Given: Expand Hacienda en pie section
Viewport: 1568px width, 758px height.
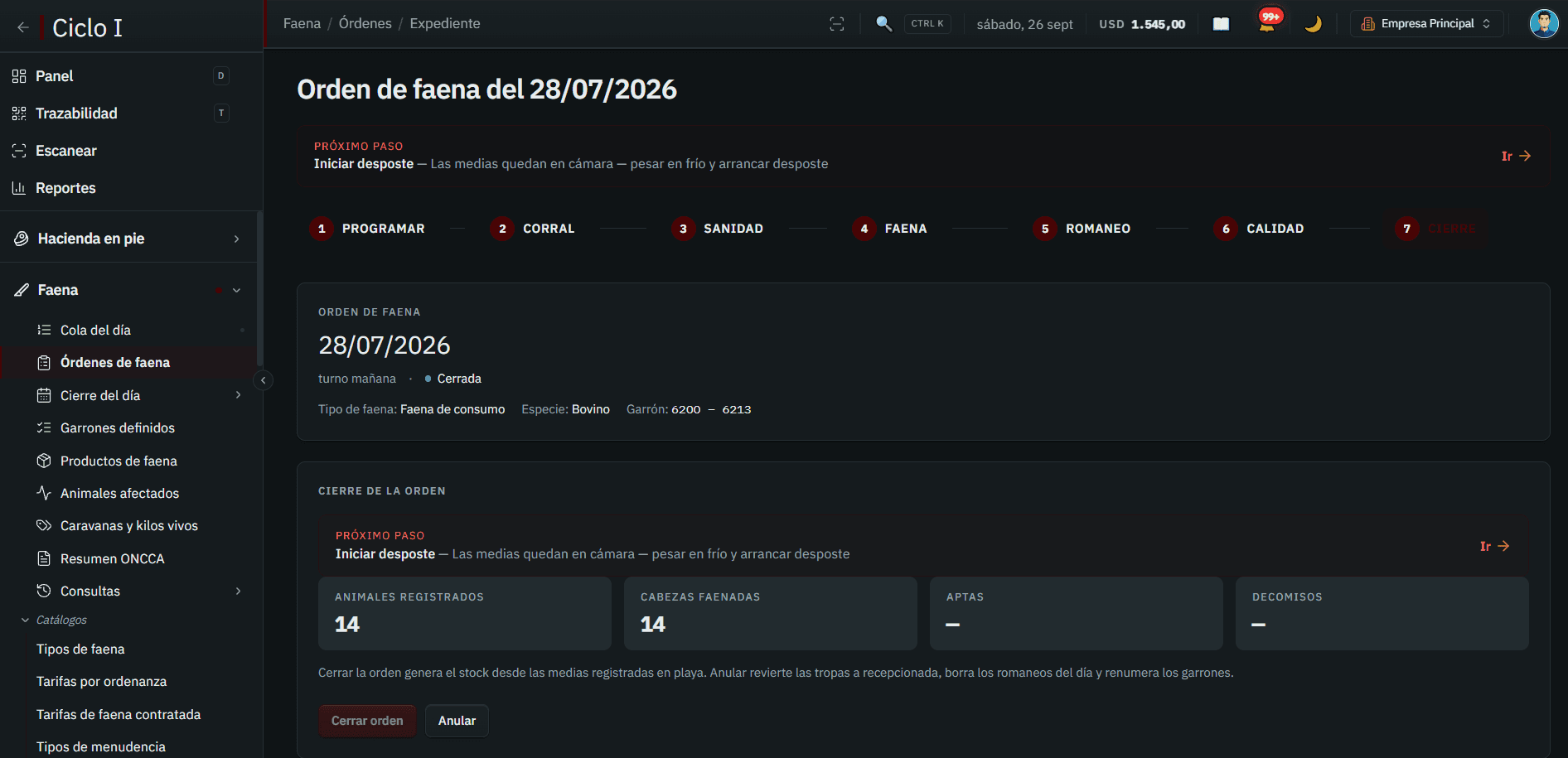Looking at the screenshot, I should pyautogui.click(x=128, y=239).
